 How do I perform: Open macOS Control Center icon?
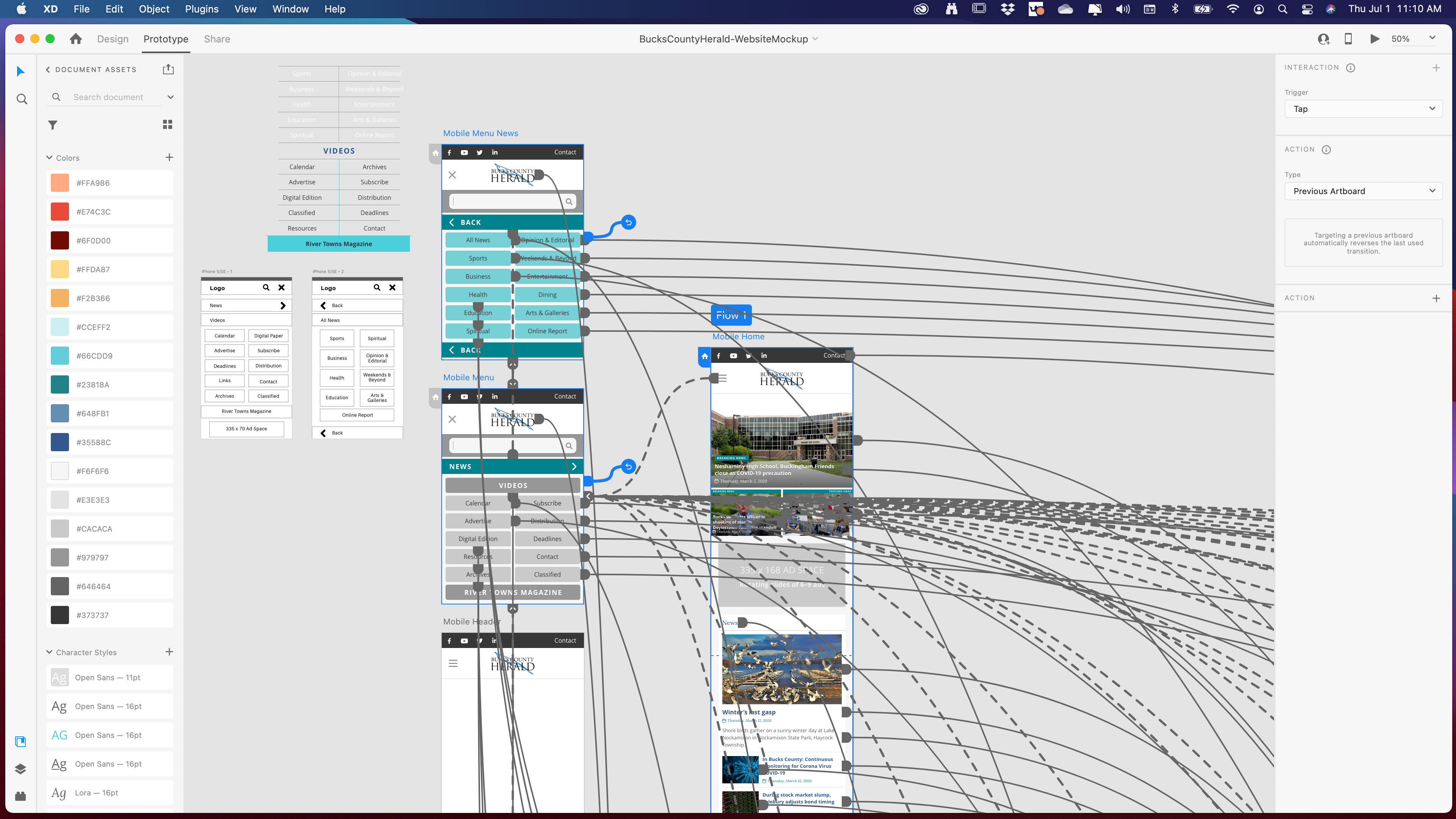pos(1307,9)
